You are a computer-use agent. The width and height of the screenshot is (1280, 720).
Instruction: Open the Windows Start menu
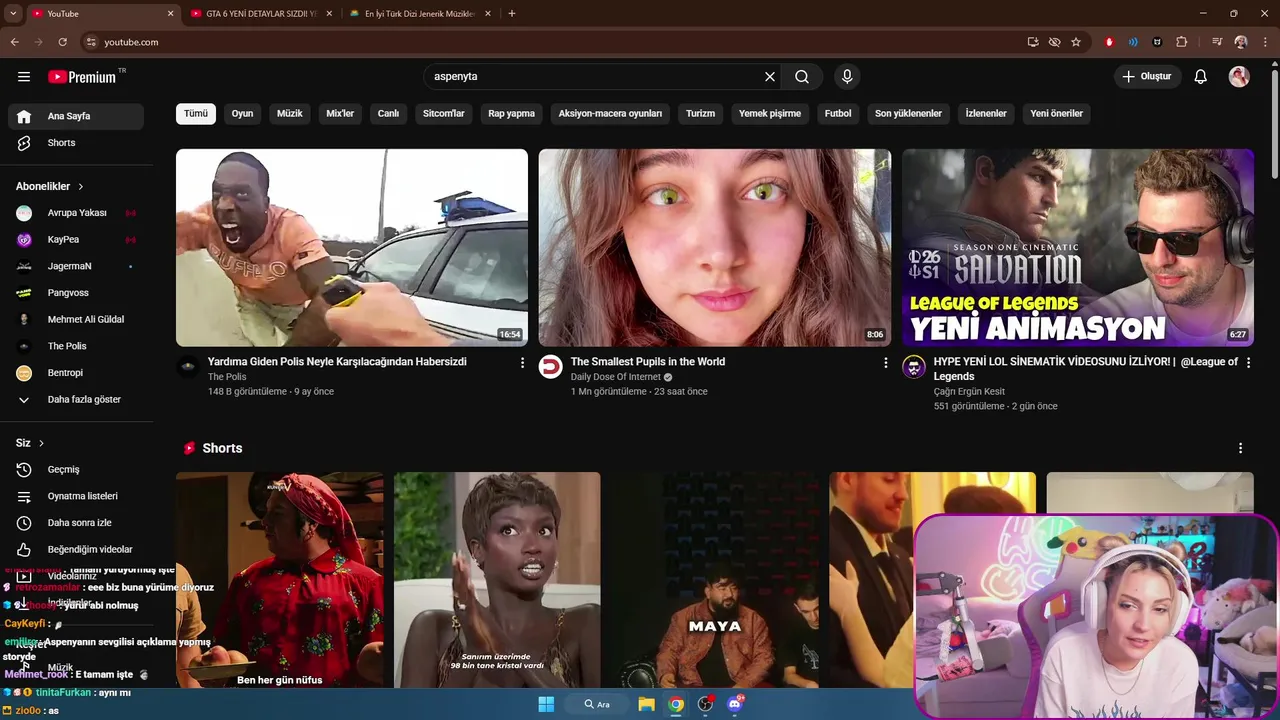(x=546, y=704)
